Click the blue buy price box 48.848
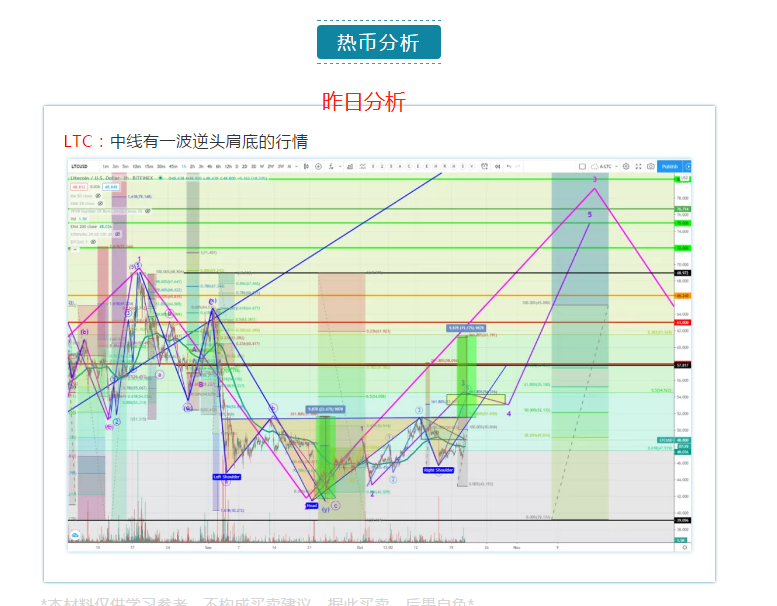Image resolution: width=777 pixels, height=606 pixels. point(111,187)
